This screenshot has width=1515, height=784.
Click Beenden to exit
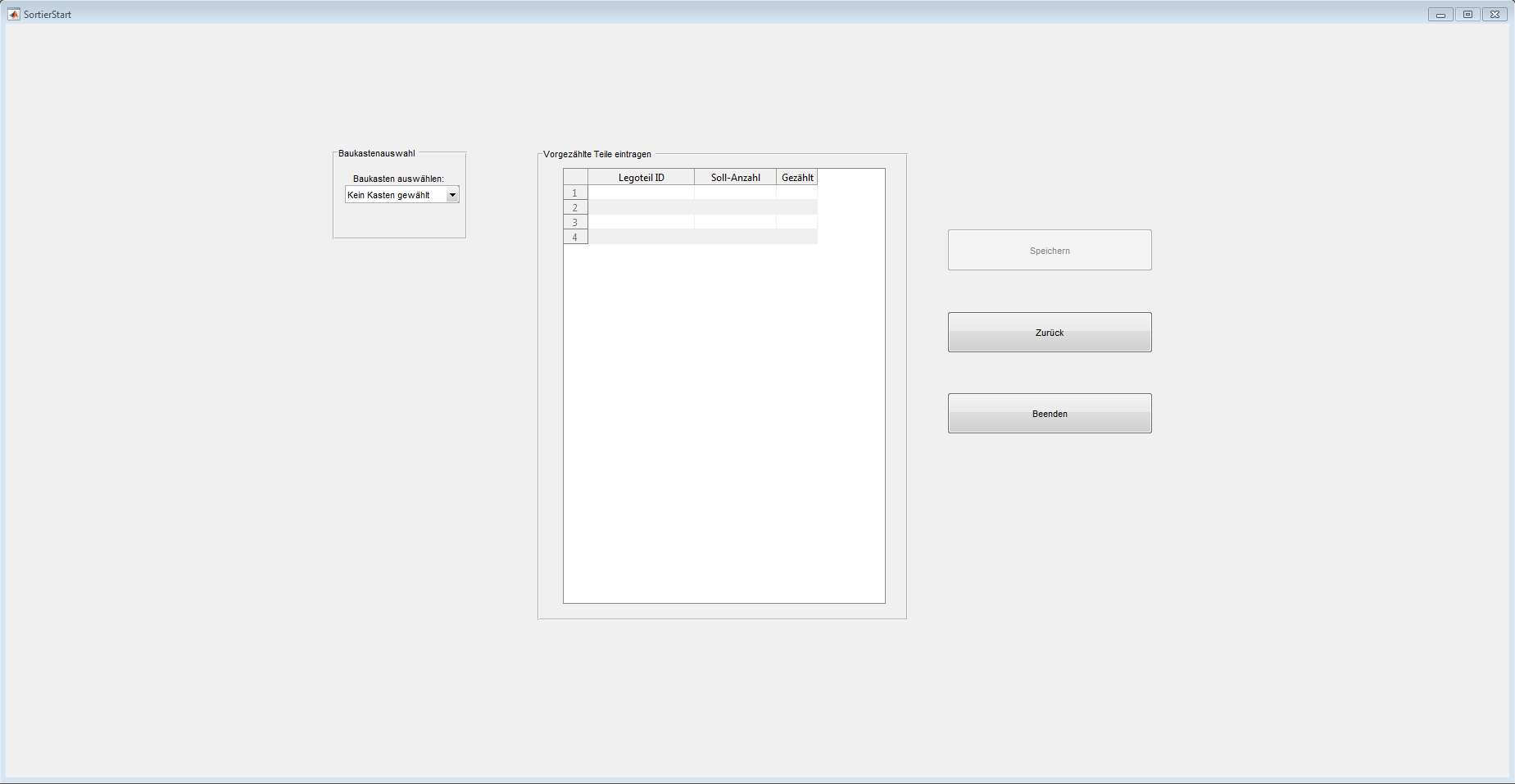(x=1050, y=414)
